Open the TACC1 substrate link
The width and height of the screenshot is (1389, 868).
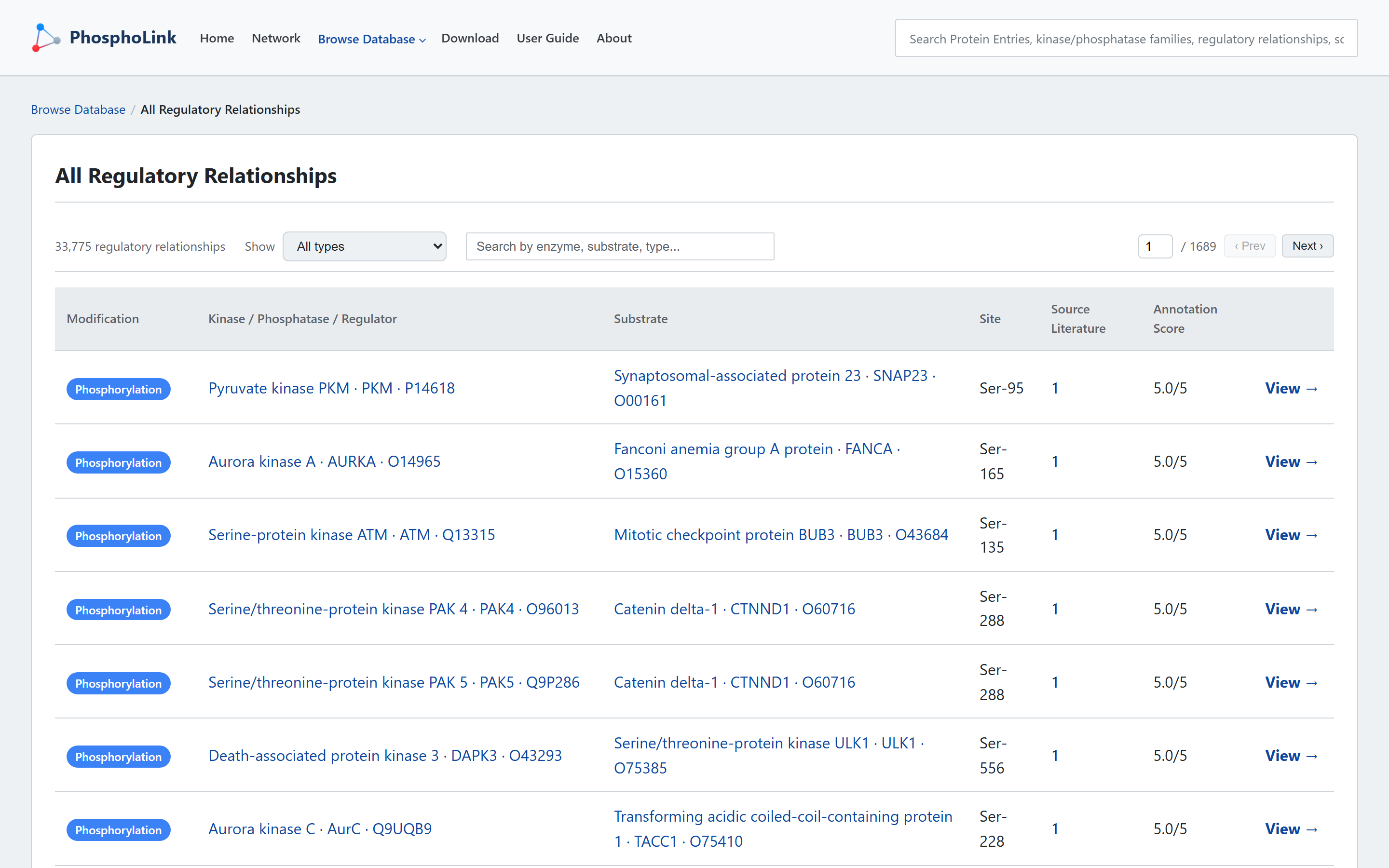[783, 829]
